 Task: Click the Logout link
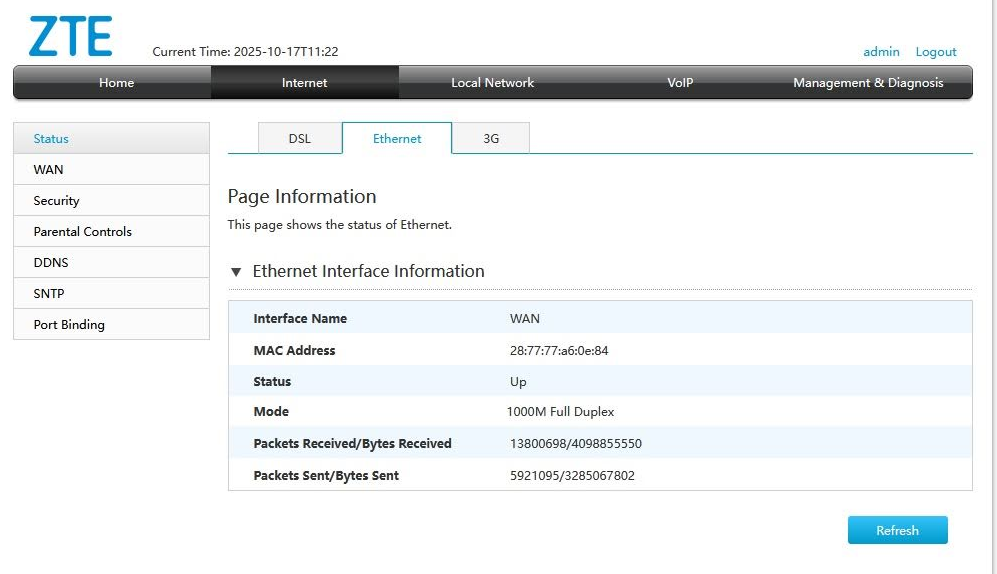935,52
